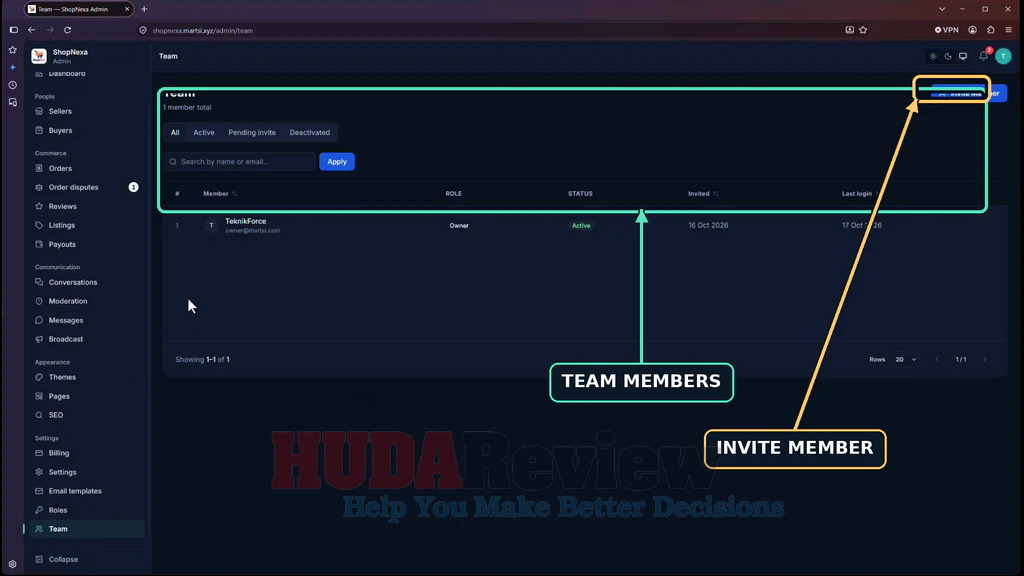The height and width of the screenshot is (576, 1024).
Task: Focus the search by name or email field
Action: 240,161
